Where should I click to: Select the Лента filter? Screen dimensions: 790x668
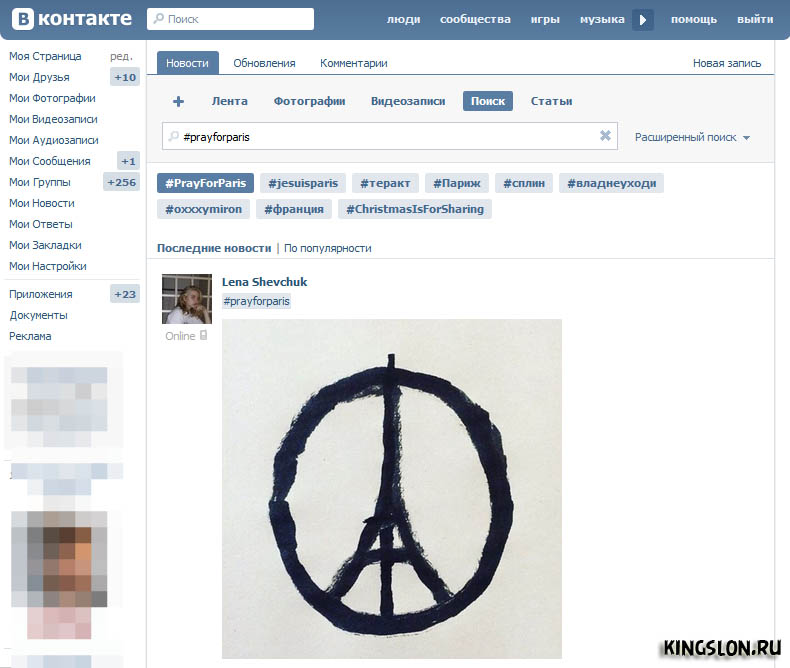point(230,101)
